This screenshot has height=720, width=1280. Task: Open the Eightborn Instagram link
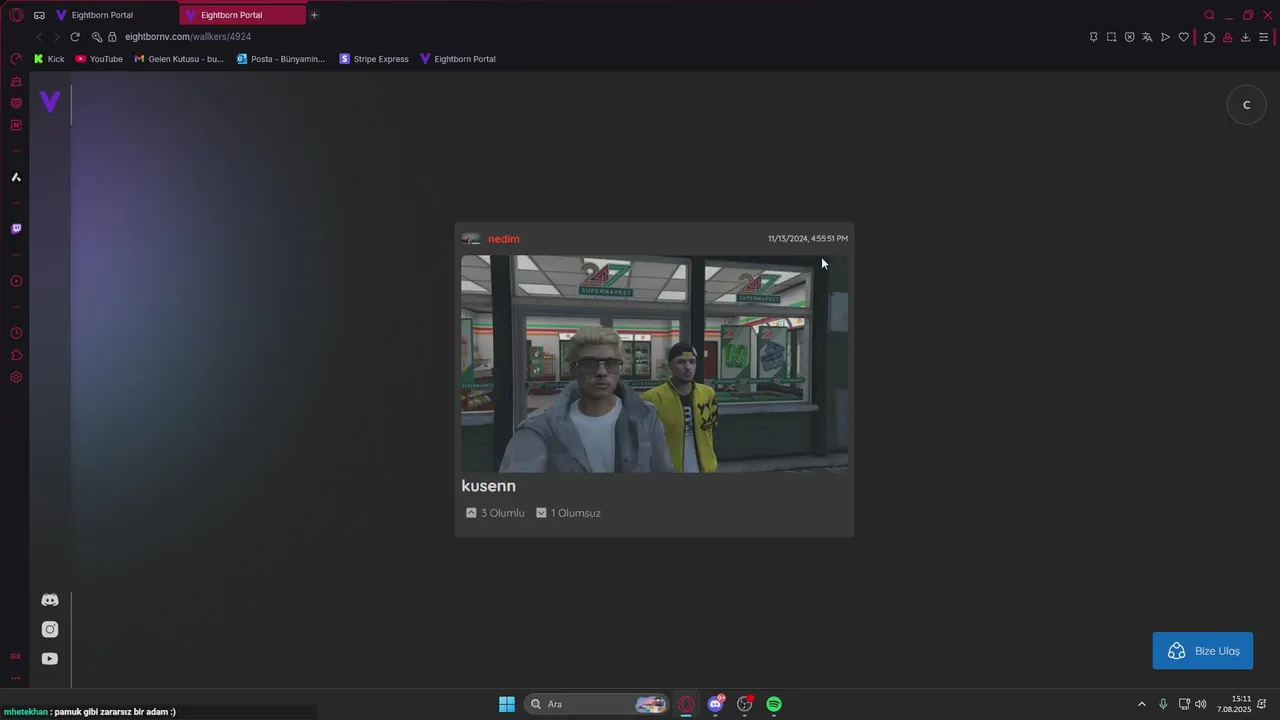coord(50,629)
